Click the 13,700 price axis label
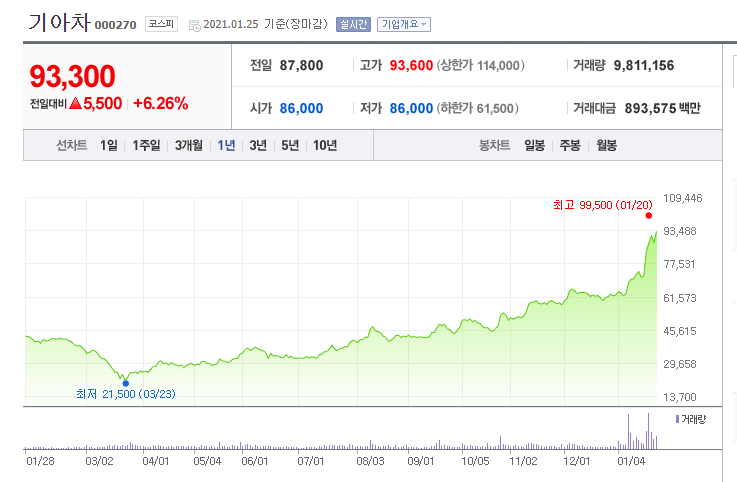 [680, 397]
